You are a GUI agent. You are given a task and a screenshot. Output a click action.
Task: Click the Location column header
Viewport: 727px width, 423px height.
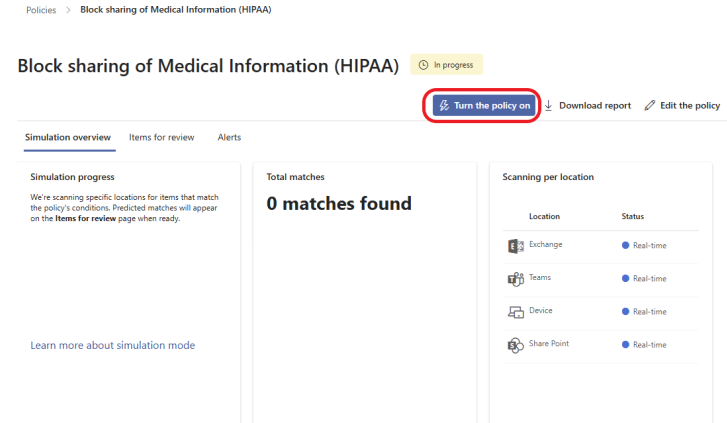click(x=544, y=216)
